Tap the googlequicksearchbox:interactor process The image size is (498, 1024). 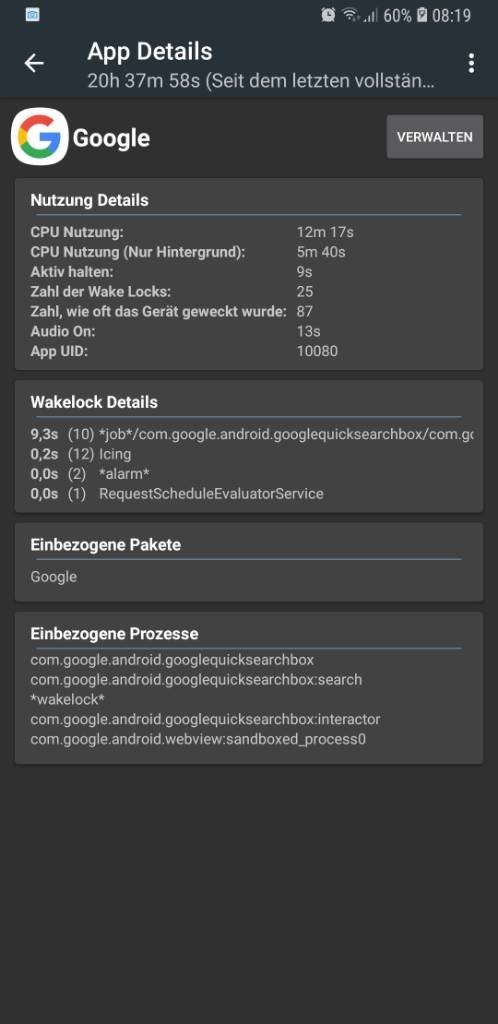[205, 720]
